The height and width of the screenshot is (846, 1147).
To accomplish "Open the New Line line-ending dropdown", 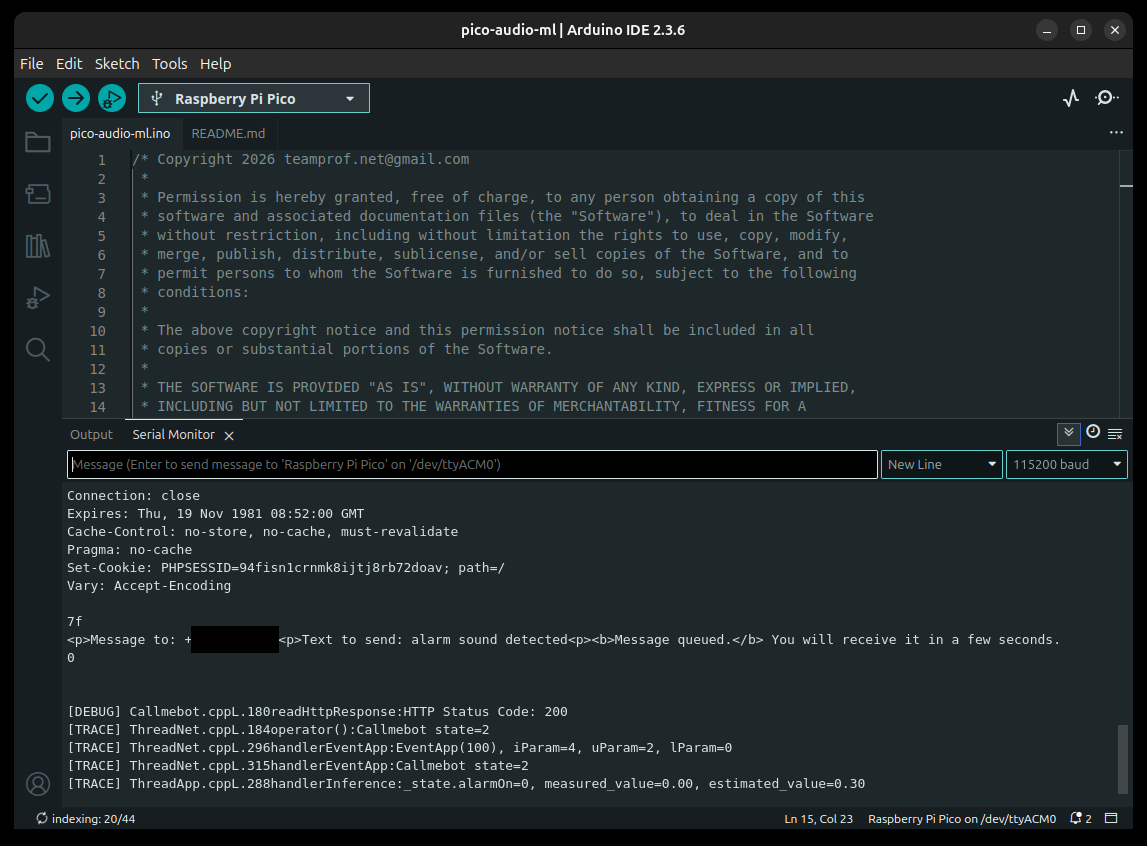I will coord(941,464).
